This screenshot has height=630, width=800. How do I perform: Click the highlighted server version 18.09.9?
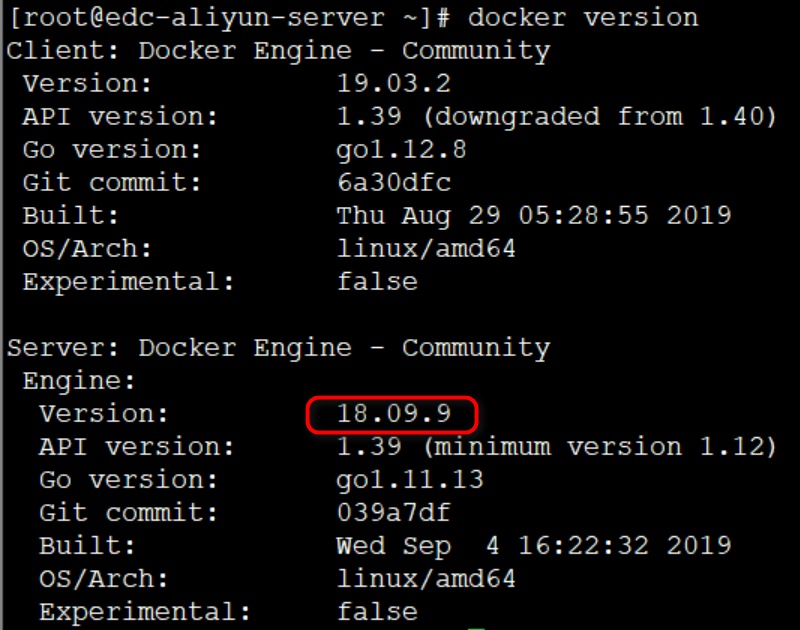coord(394,414)
